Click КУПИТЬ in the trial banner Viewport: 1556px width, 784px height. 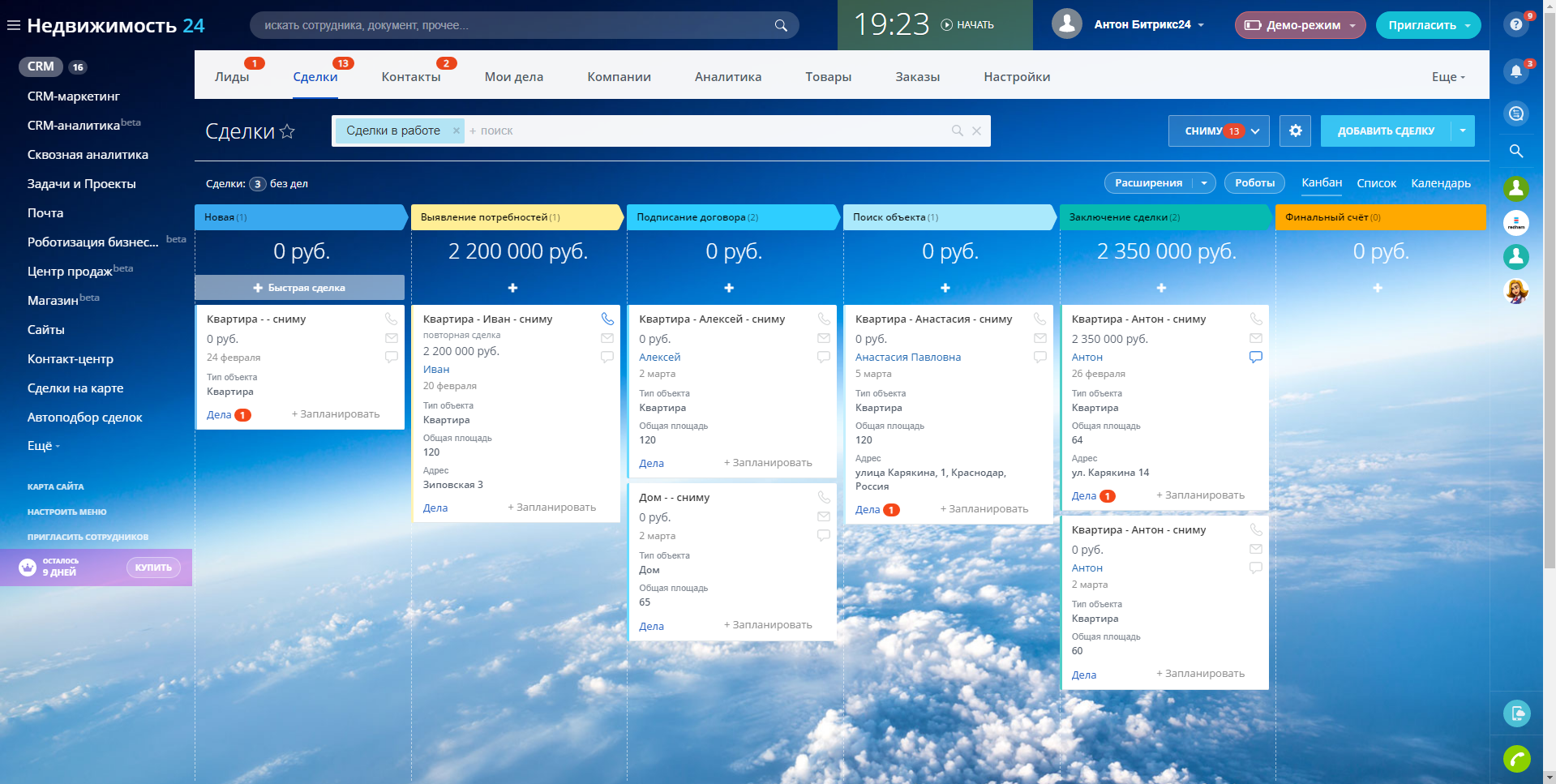click(x=153, y=568)
